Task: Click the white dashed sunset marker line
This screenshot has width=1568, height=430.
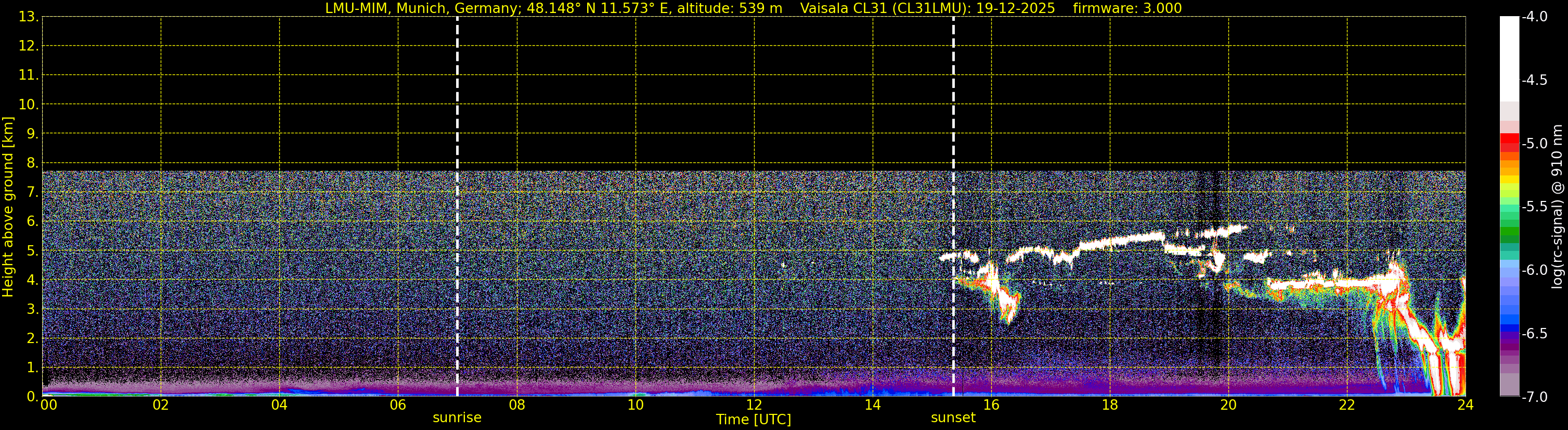Action: click(953, 207)
